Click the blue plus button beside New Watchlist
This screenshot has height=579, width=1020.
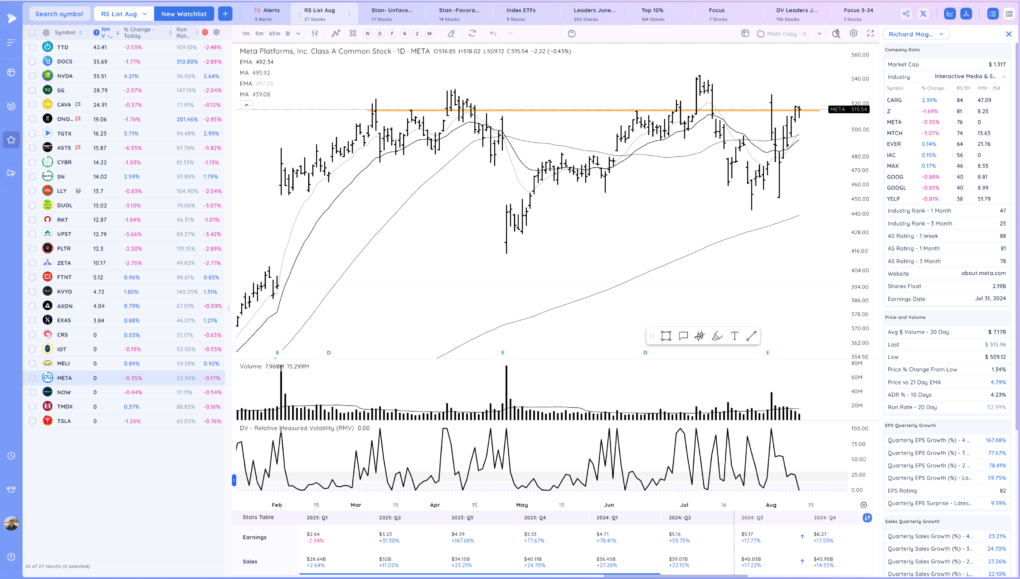pos(225,14)
